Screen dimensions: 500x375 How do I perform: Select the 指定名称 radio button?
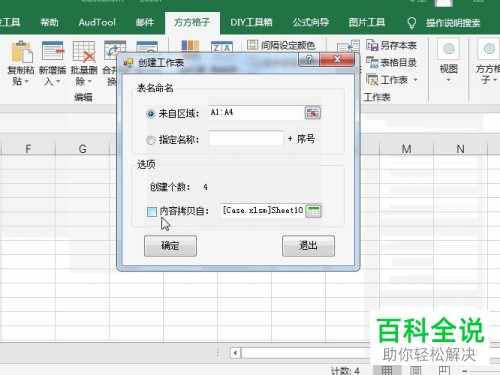pyautogui.click(x=151, y=140)
